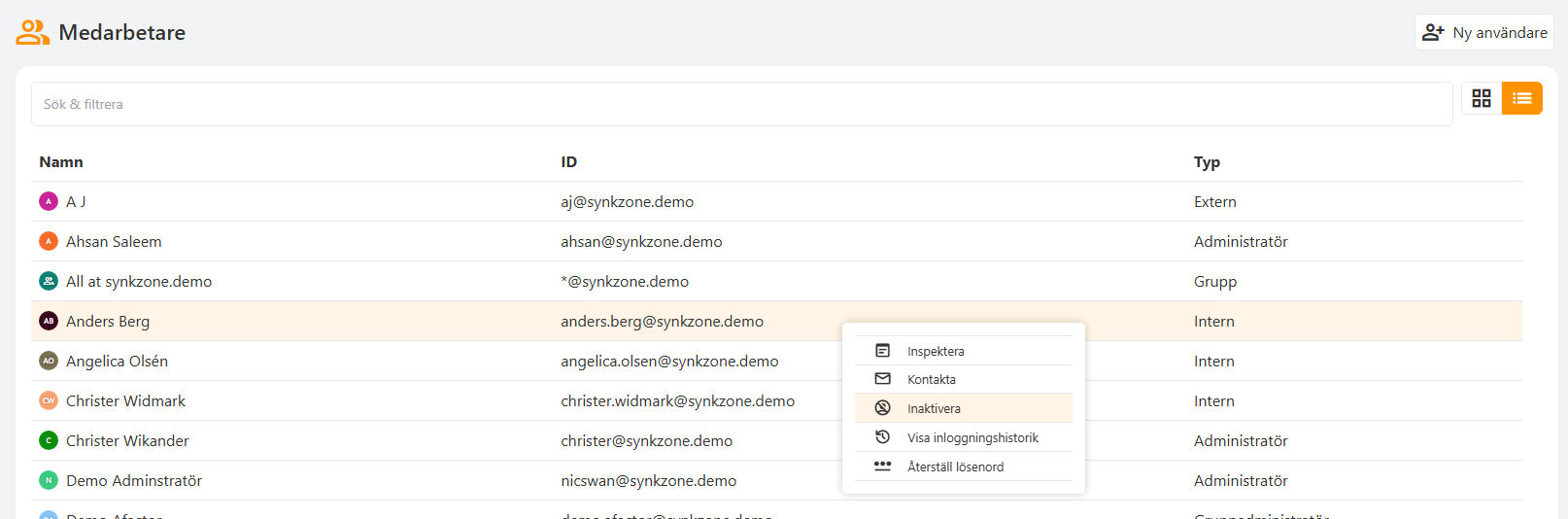1568x519 pixels.
Task: Click the Extern type of A J
Action: [1215, 201]
